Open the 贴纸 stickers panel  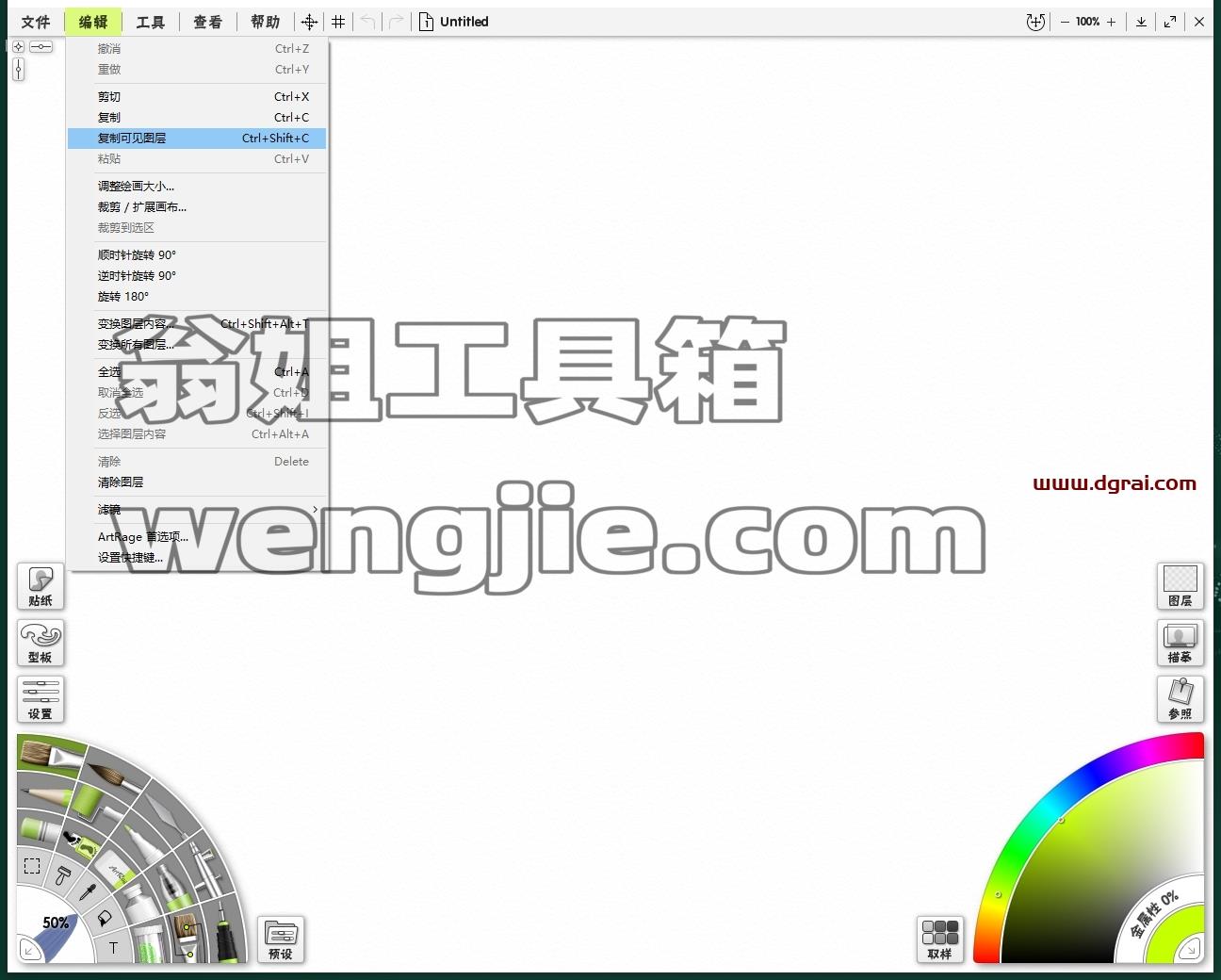click(x=41, y=586)
